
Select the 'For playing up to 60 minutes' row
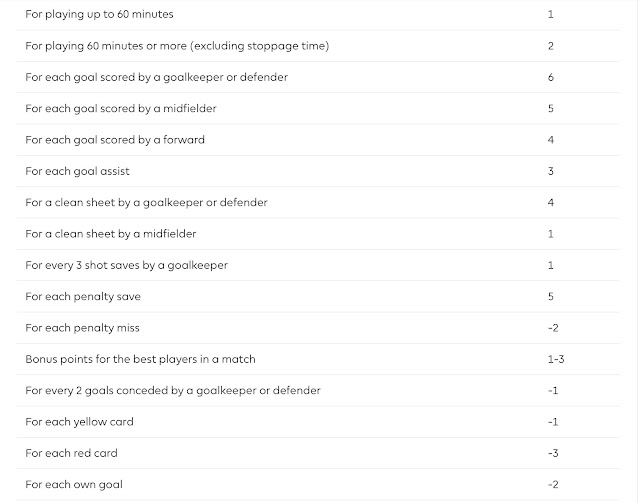(x=318, y=14)
